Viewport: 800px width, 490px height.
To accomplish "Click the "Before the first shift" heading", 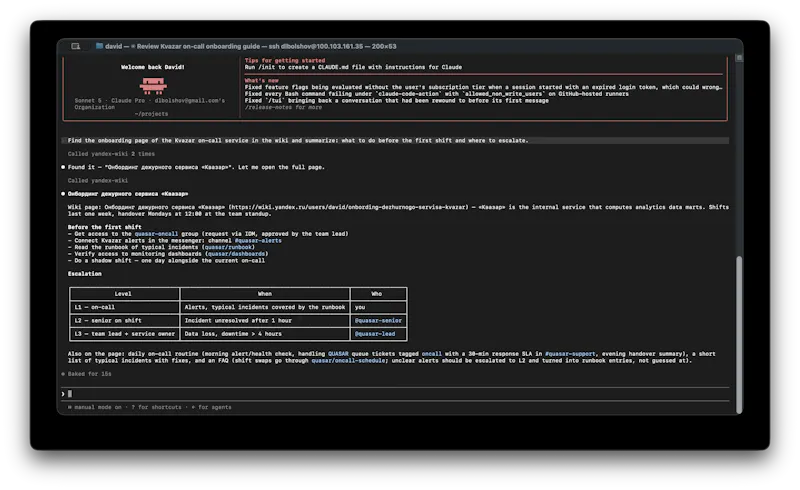I will pyautogui.click(x=105, y=227).
